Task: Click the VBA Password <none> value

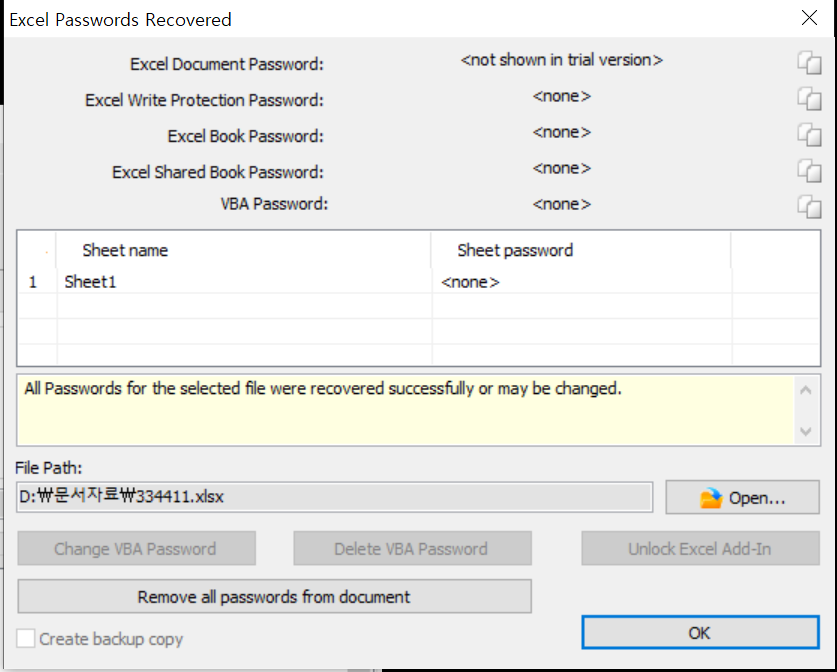Action: [x=562, y=204]
